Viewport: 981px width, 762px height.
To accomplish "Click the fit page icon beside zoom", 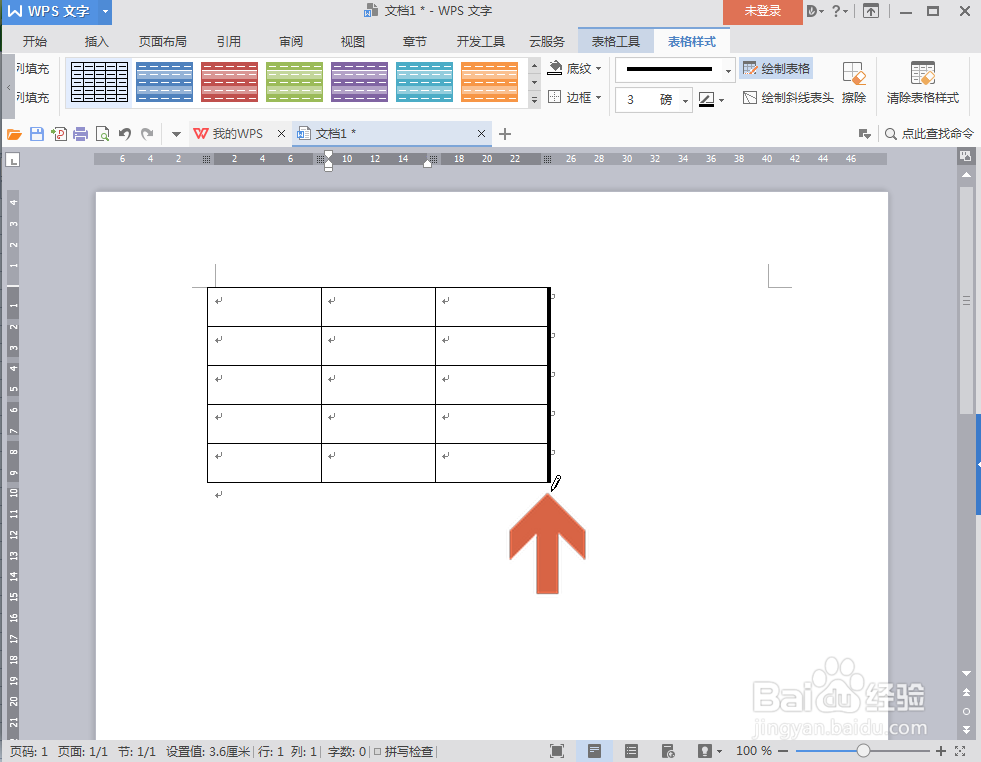I will pyautogui.click(x=961, y=751).
